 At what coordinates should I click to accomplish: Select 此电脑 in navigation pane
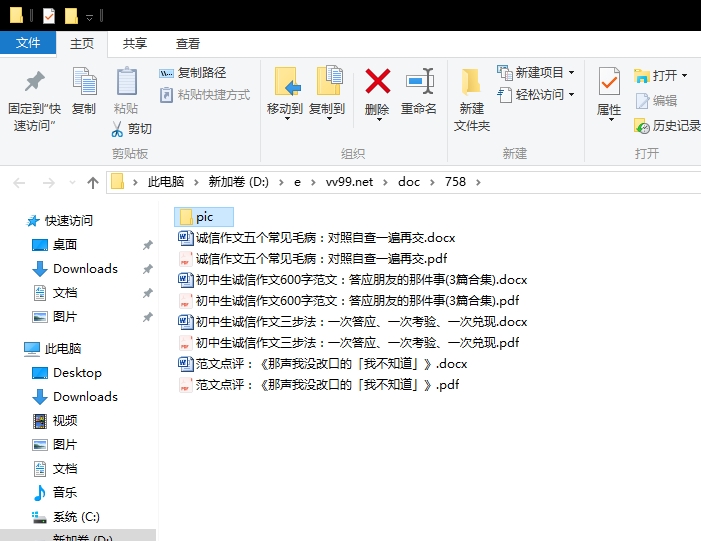click(53, 349)
